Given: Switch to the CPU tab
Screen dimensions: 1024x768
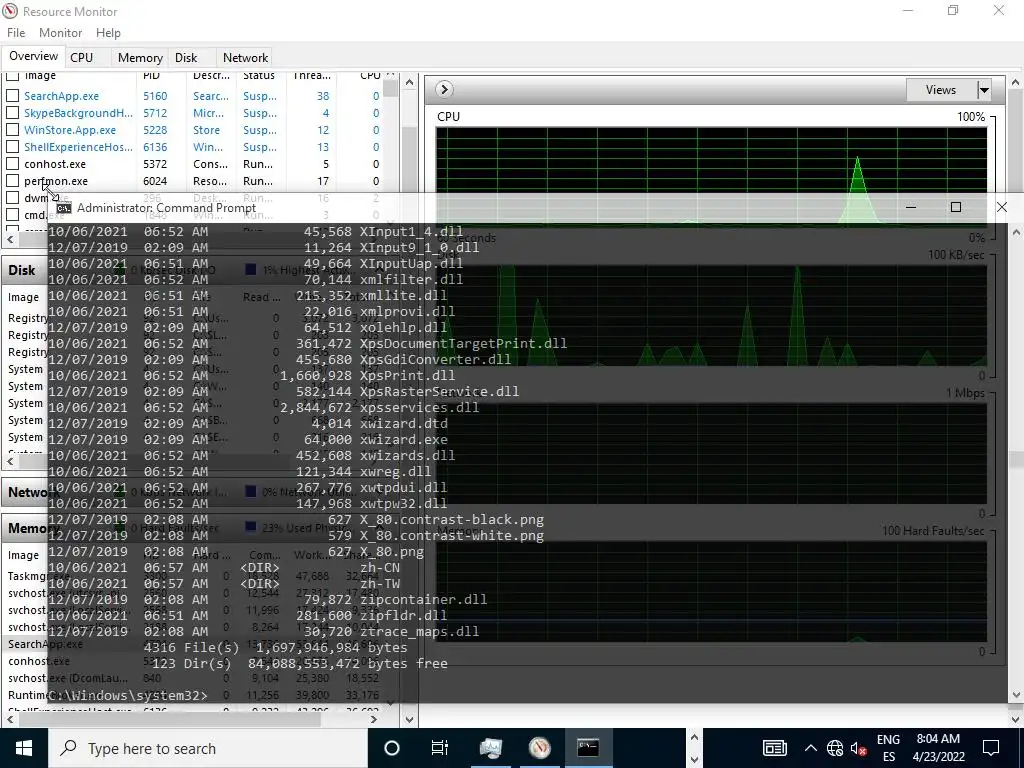Looking at the screenshot, I should pos(82,57).
